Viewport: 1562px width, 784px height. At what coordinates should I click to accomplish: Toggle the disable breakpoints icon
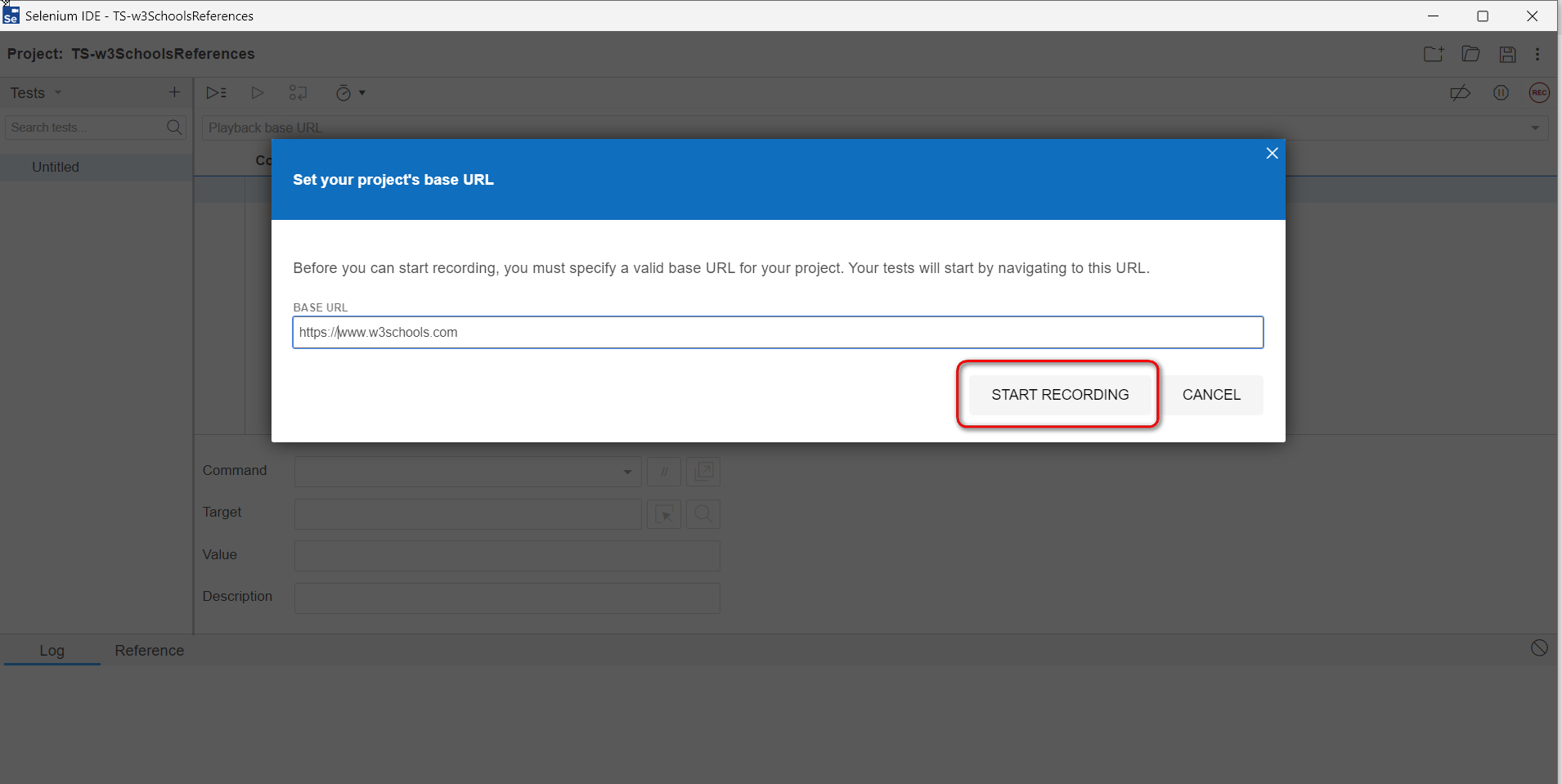(x=1460, y=93)
